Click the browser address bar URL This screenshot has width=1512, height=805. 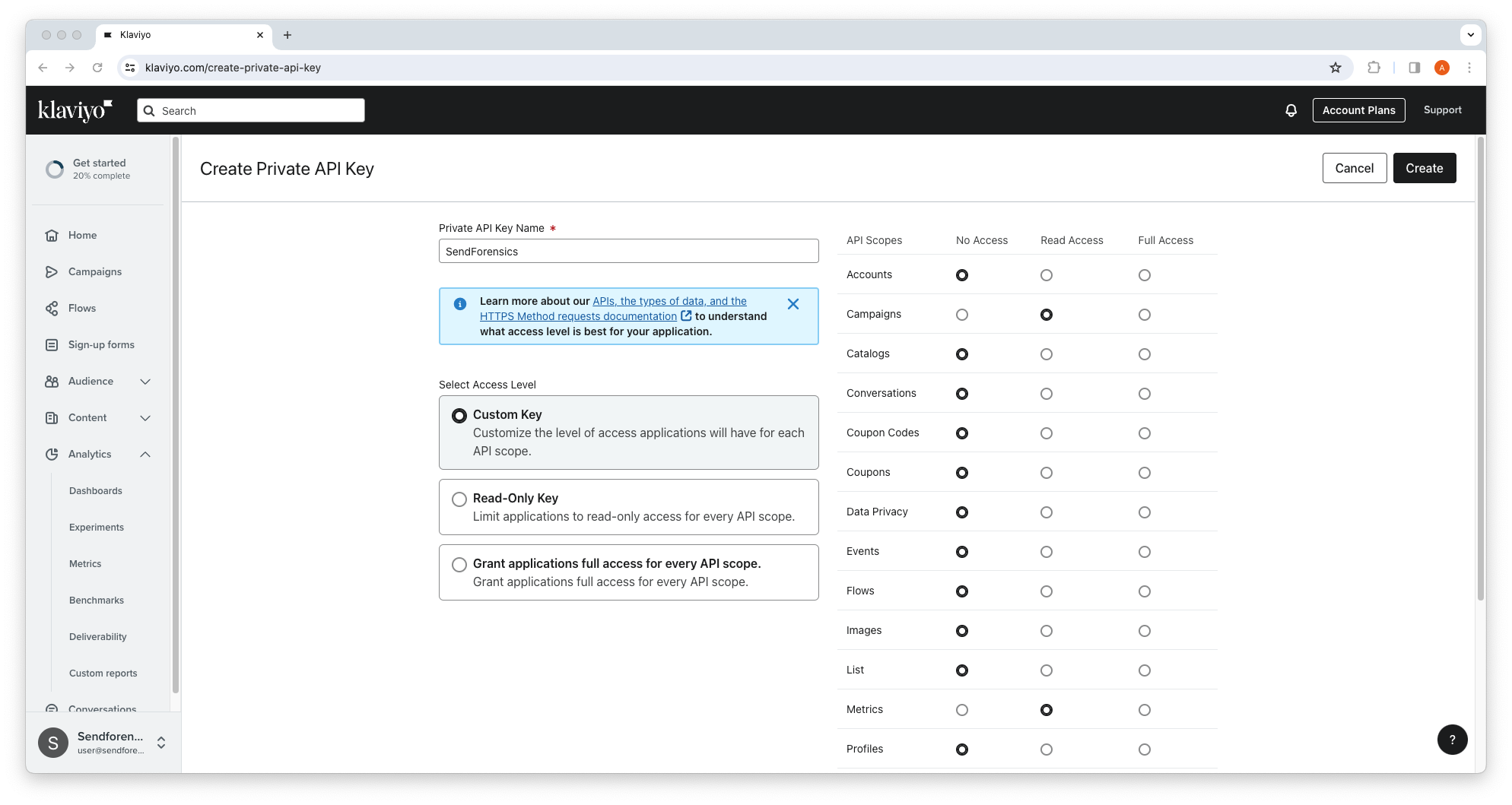coord(233,68)
